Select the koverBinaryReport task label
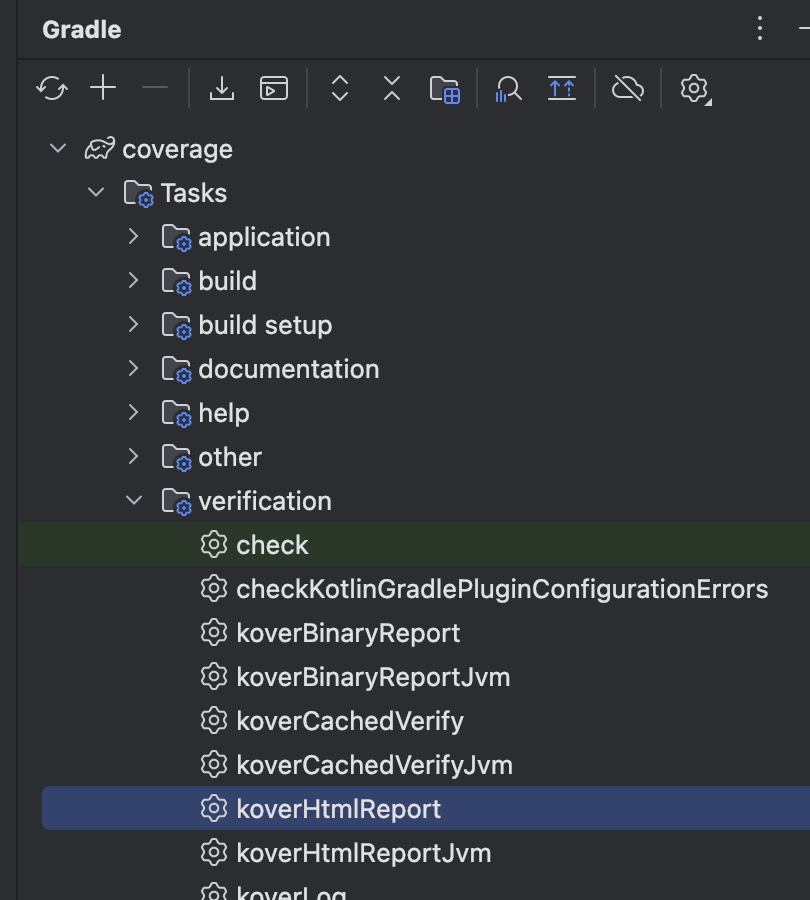810x900 pixels. pos(348,633)
